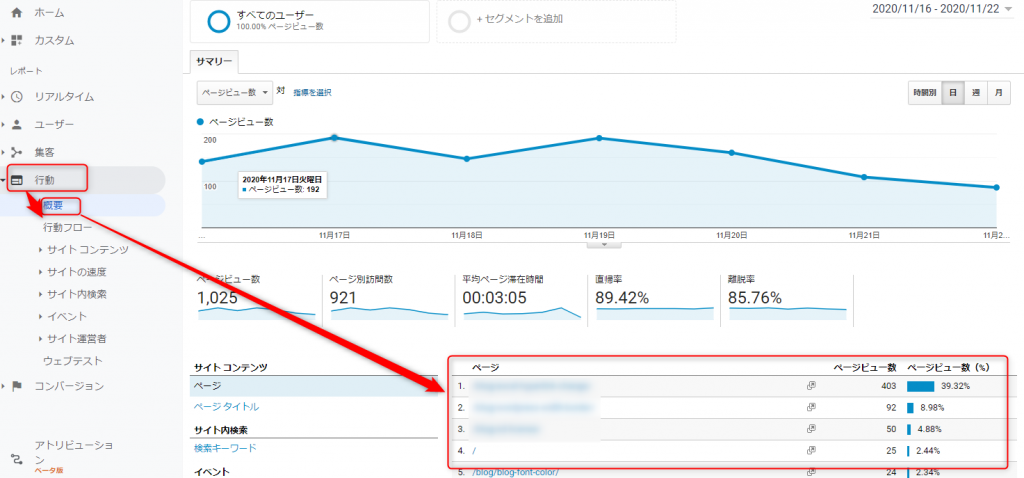Click the 直帰率 89.42% card

[655, 298]
